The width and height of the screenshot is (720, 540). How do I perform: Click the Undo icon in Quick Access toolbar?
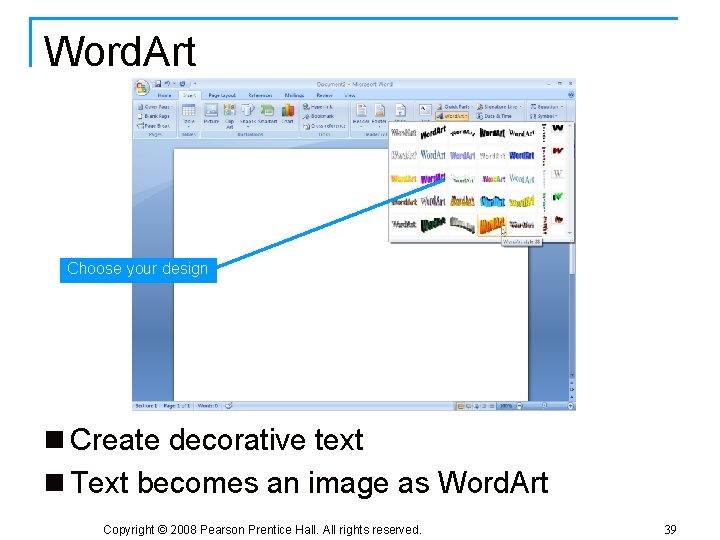167,84
